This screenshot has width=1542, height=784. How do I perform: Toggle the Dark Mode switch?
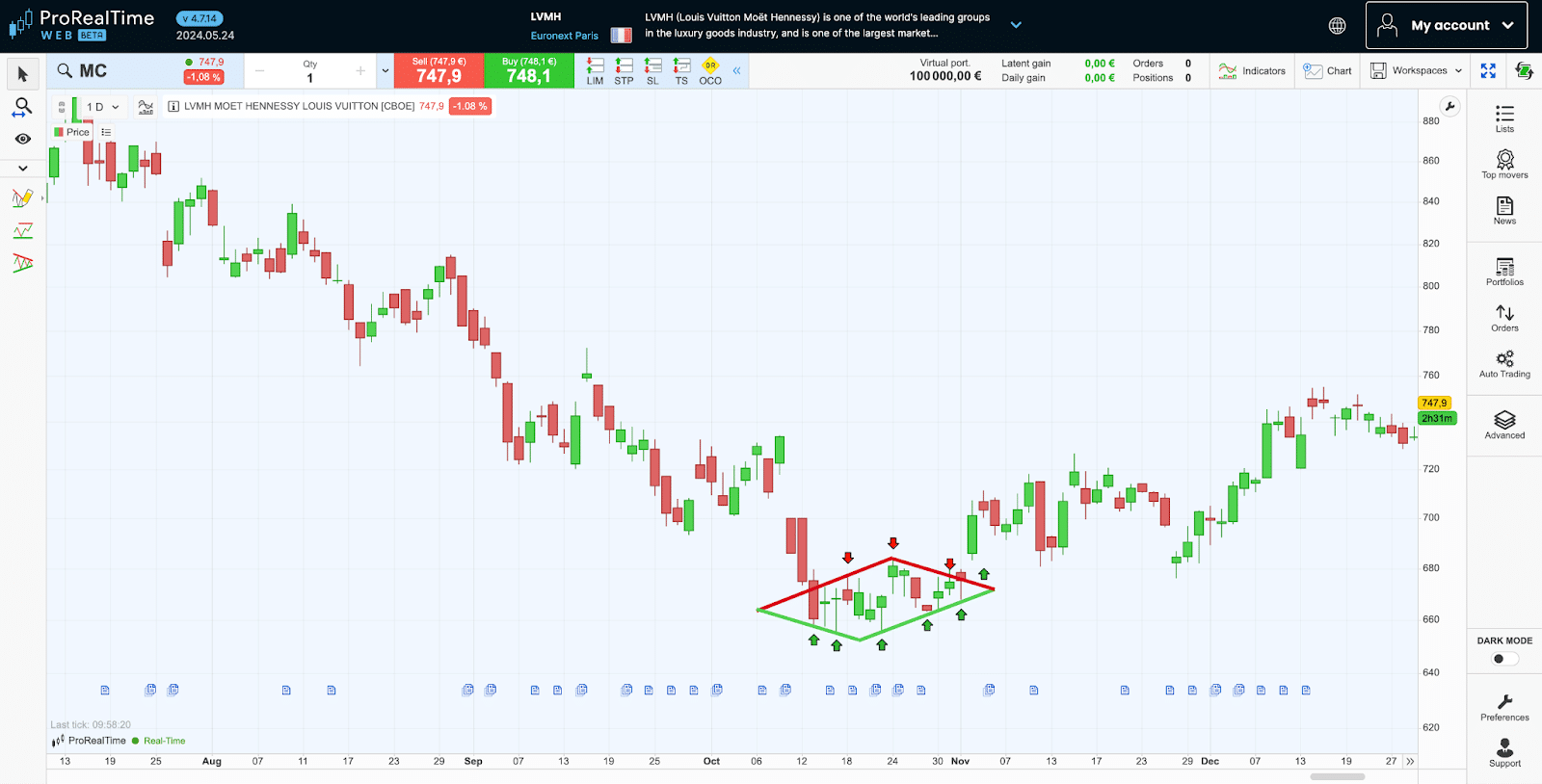coord(1503,659)
